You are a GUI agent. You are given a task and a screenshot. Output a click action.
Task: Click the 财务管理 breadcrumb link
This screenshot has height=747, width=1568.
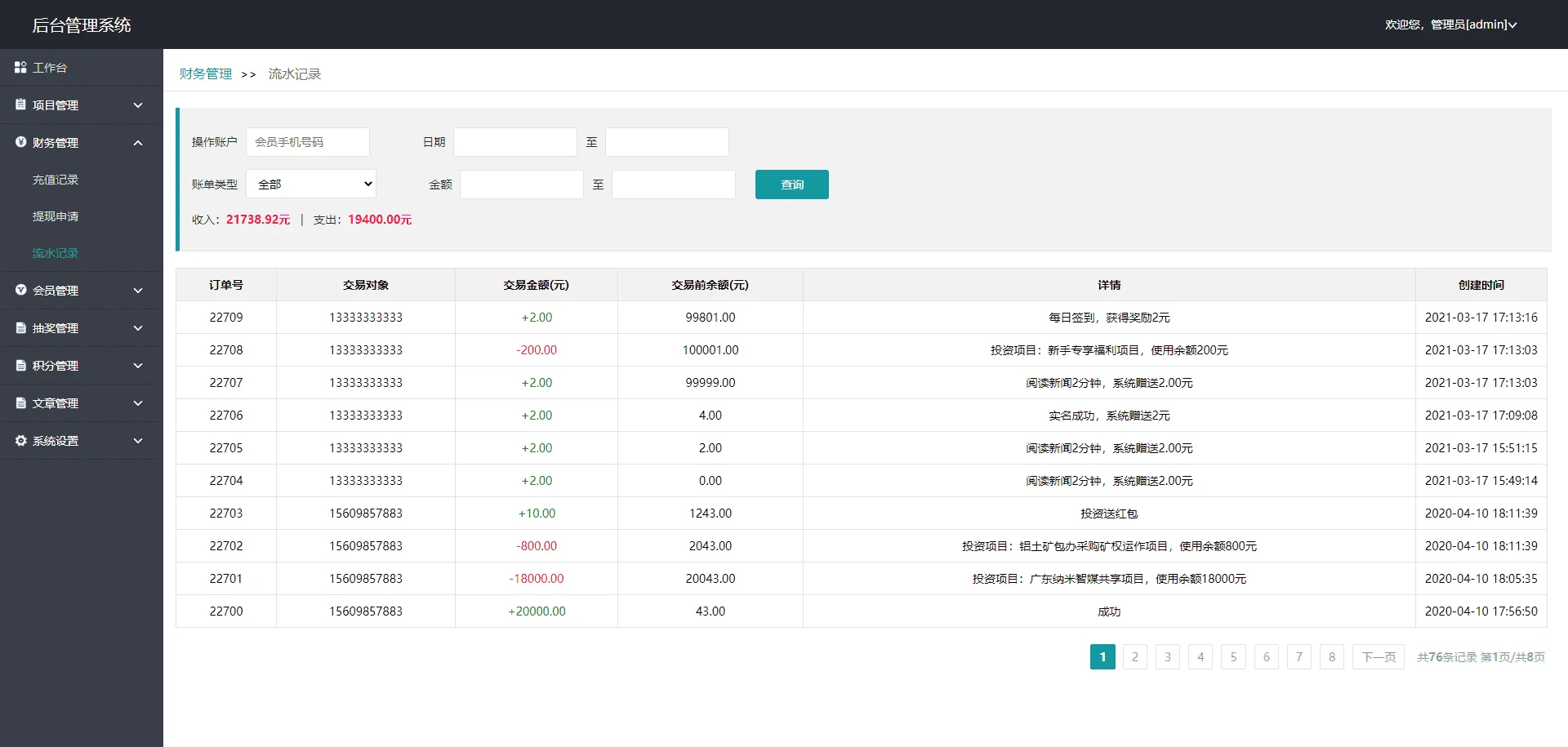point(206,74)
